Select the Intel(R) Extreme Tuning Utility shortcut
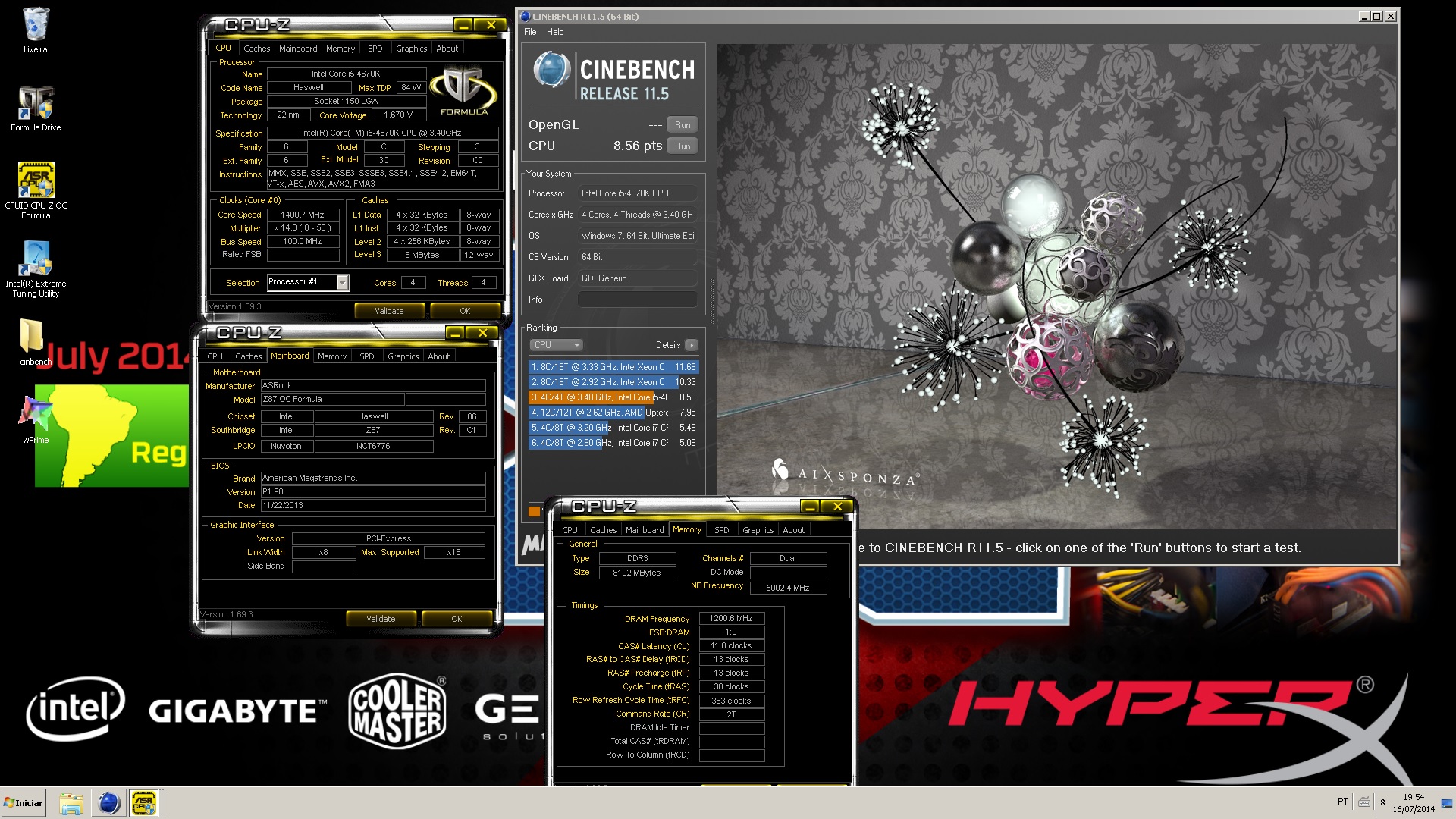Viewport: 1456px width, 819px height. coord(36,269)
